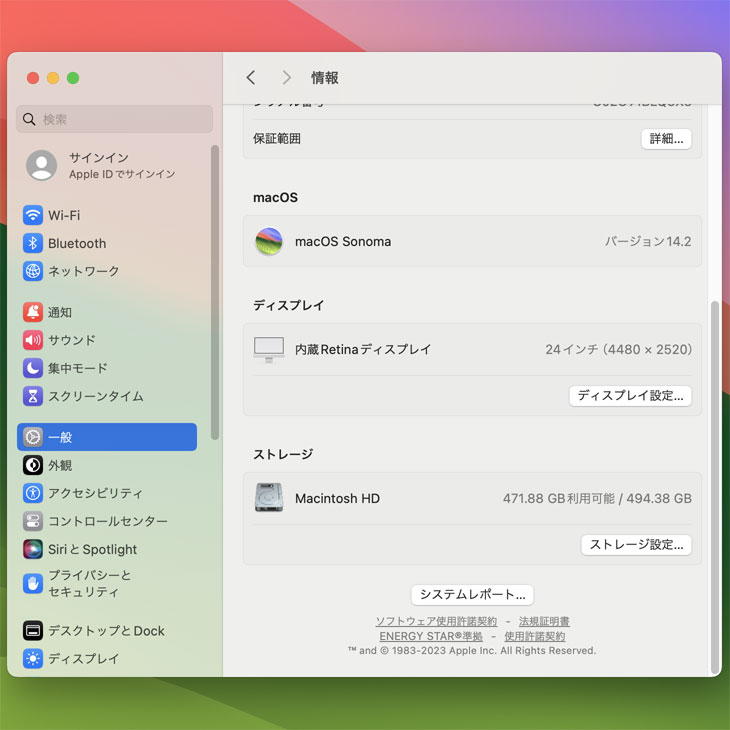Viewport: 730px width, 730px height.
Task: Open システムレポート... button
Action: (x=472, y=594)
